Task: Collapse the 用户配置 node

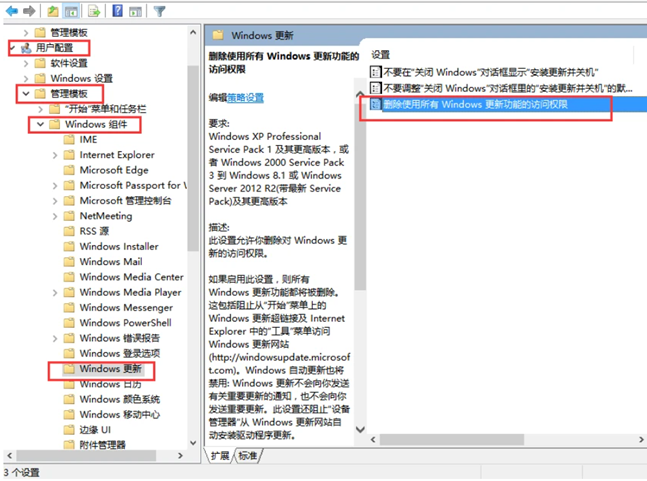Action: point(12,48)
